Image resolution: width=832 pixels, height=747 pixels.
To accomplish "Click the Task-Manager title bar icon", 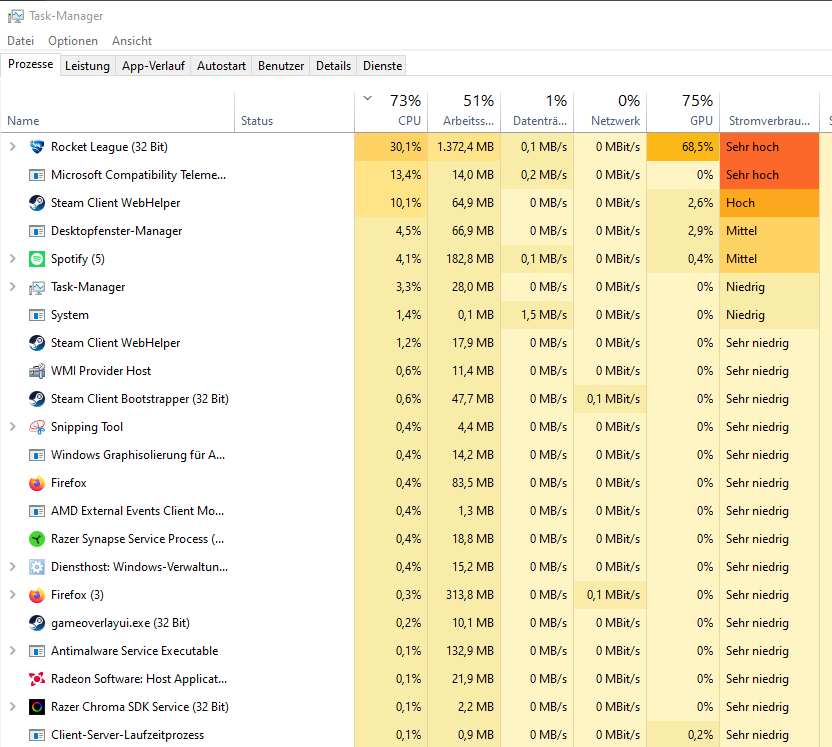I will tap(15, 16).
